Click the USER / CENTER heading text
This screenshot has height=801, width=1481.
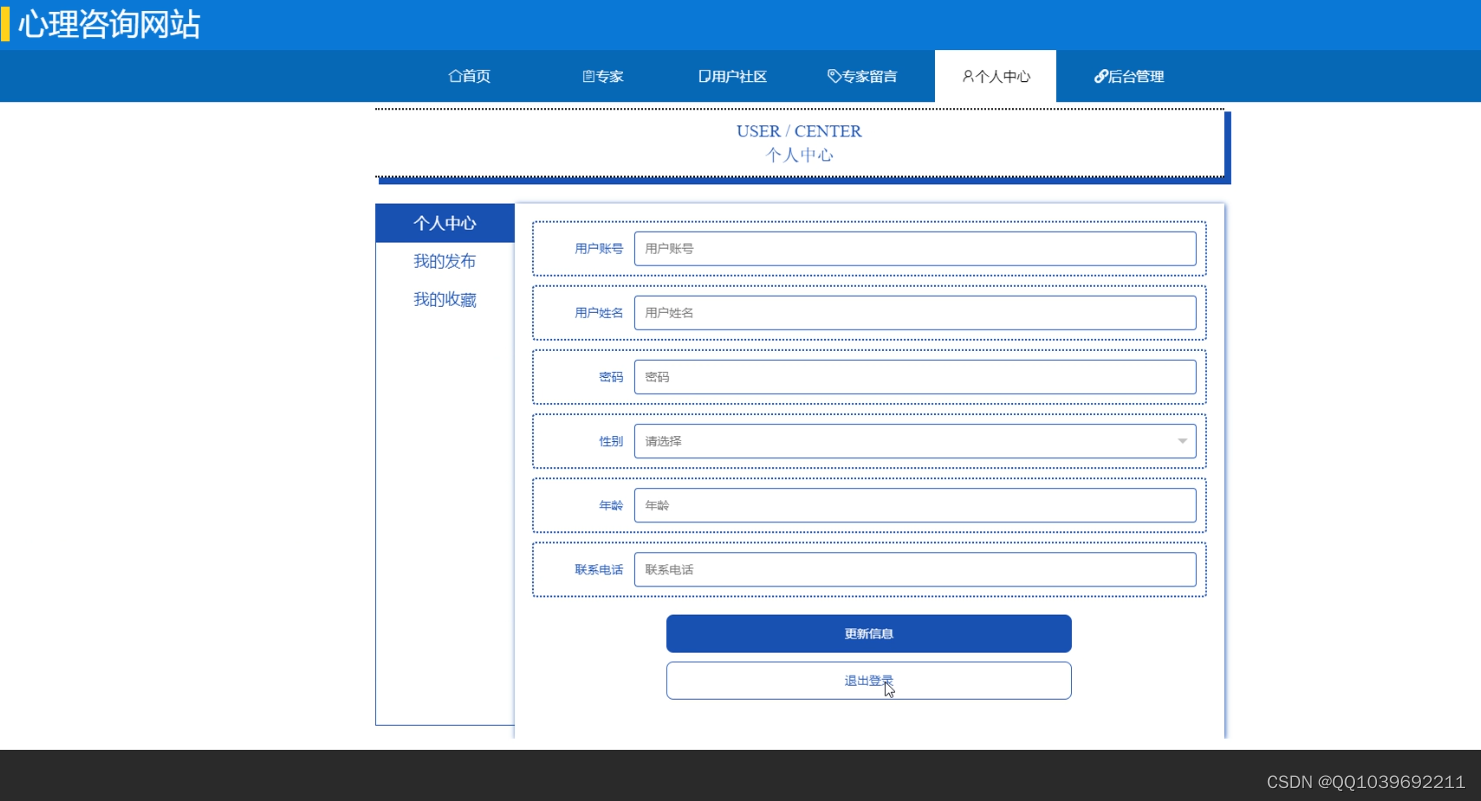799,131
